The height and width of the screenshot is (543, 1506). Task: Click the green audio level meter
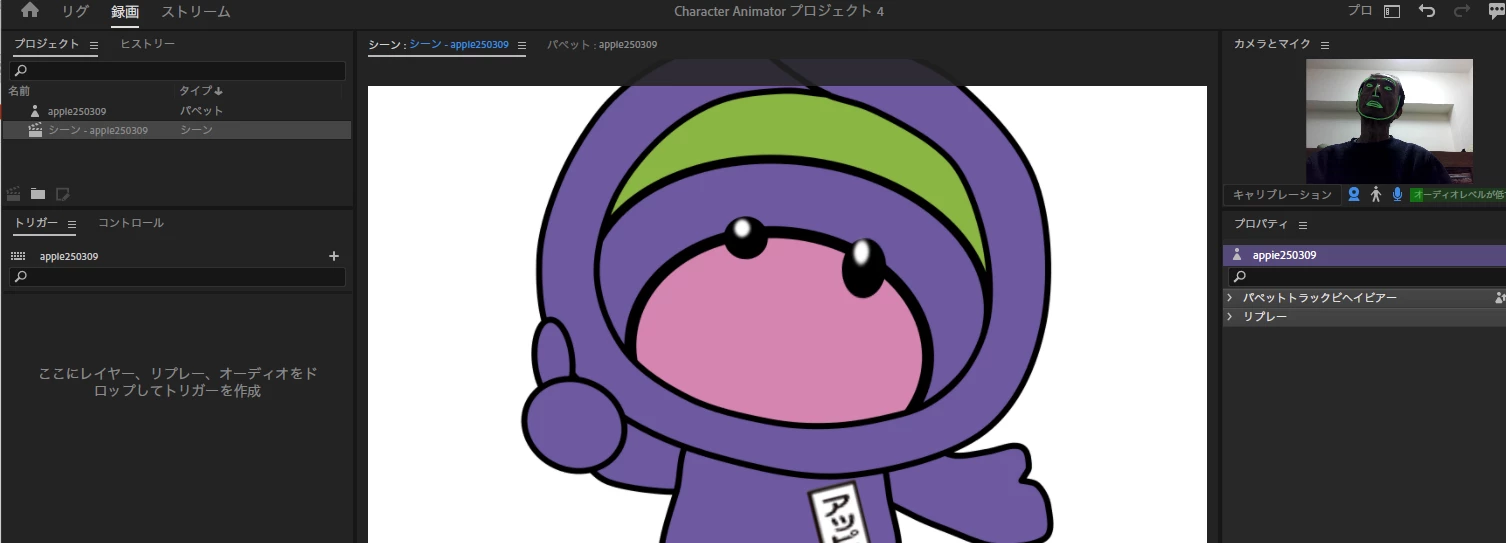pos(1457,195)
